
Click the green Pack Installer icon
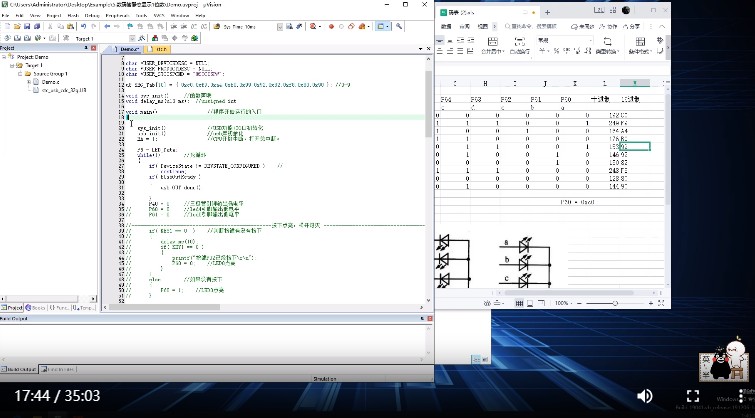click(x=195, y=38)
